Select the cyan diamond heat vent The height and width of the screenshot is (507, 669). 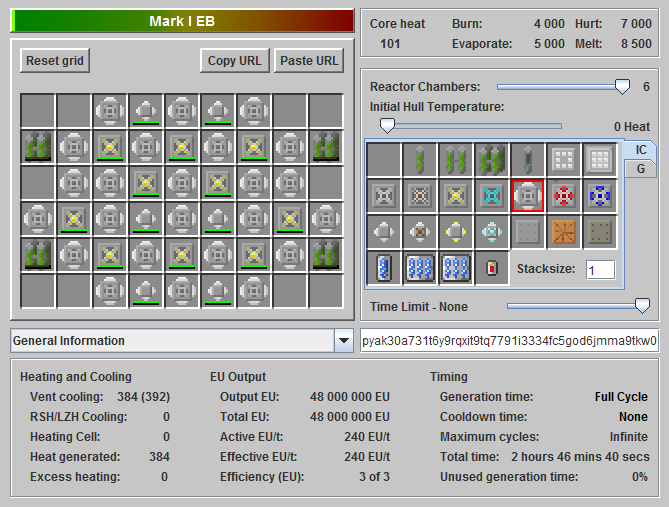(x=492, y=196)
